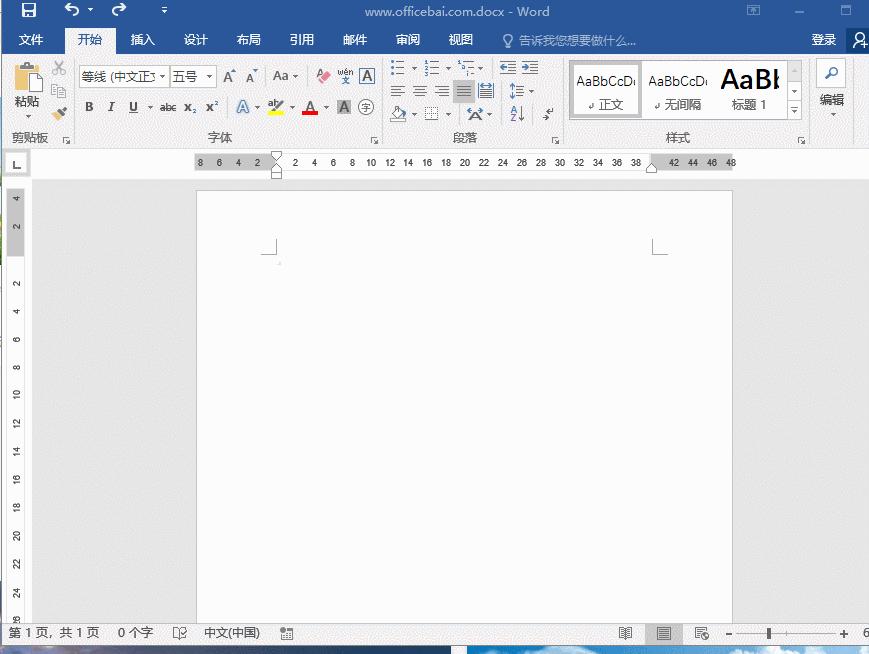Open the 布局 ribbon tab
The image size is (869, 654).
tap(249, 40)
